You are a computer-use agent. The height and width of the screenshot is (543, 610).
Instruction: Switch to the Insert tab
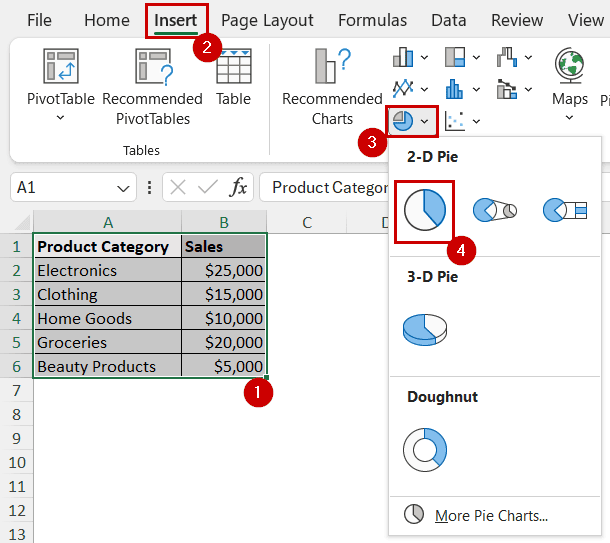tap(176, 20)
